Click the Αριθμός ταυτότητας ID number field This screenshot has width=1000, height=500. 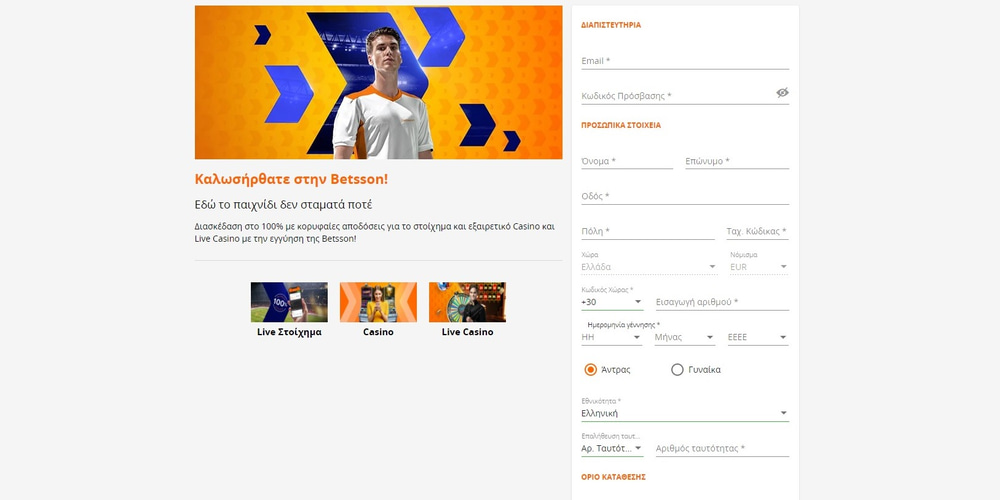coord(722,448)
